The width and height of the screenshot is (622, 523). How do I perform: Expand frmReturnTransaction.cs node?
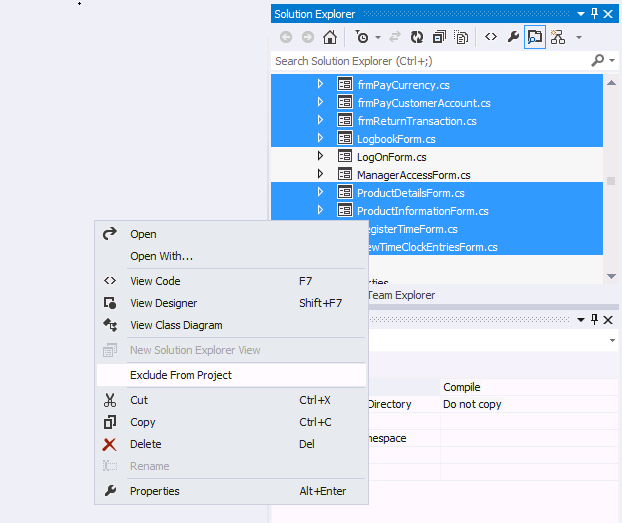click(x=320, y=120)
